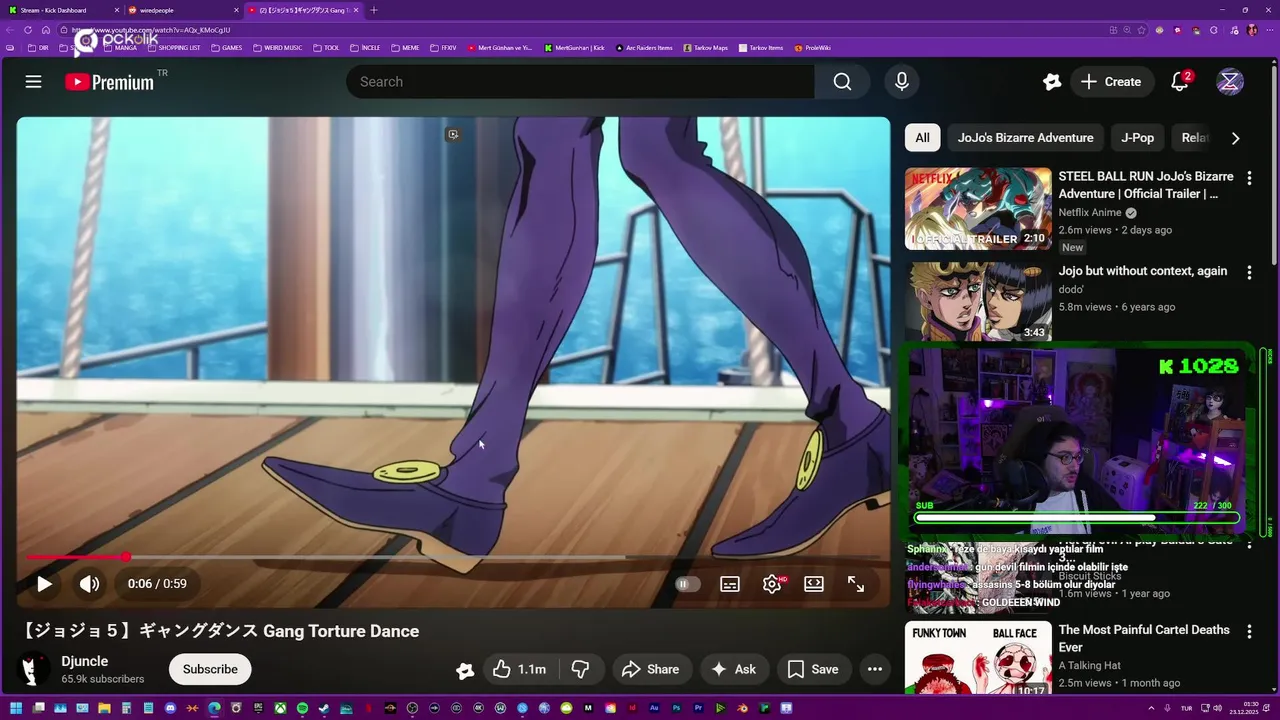Open options menu for STEEL BALL RUN video
1280x720 pixels.
coord(1249,178)
